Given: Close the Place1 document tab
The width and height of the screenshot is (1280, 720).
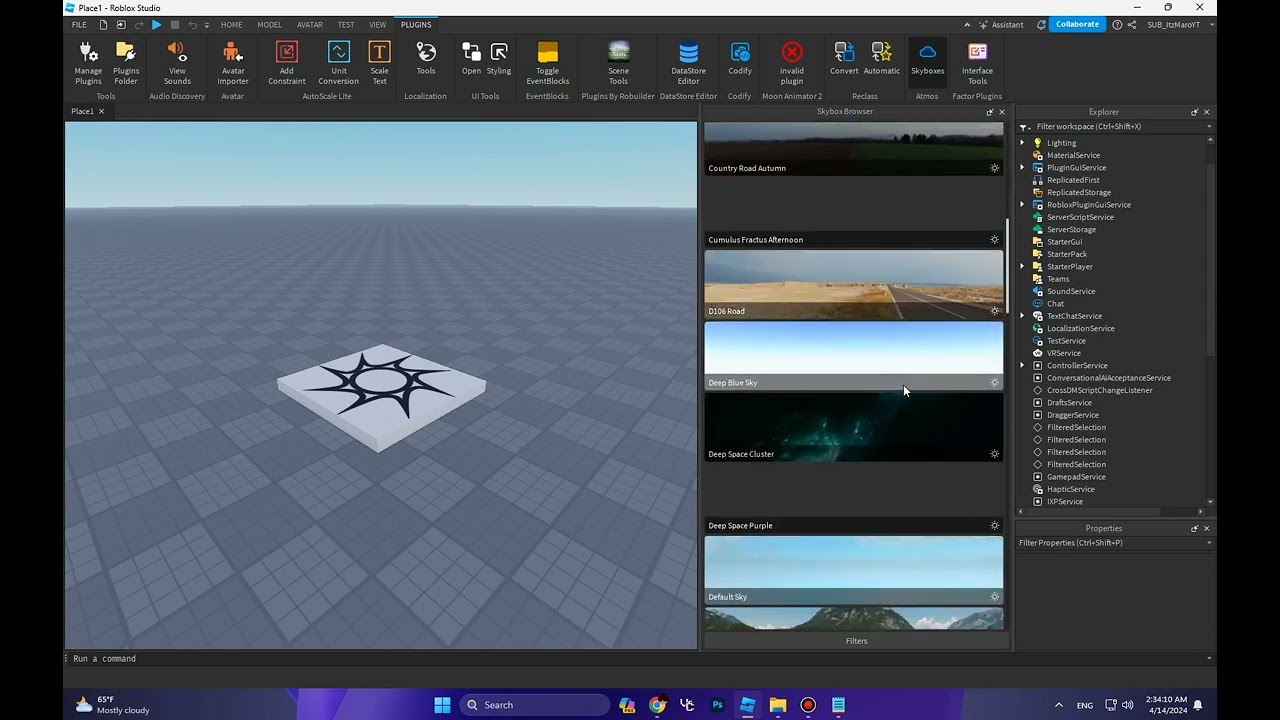Looking at the screenshot, I should [101, 111].
